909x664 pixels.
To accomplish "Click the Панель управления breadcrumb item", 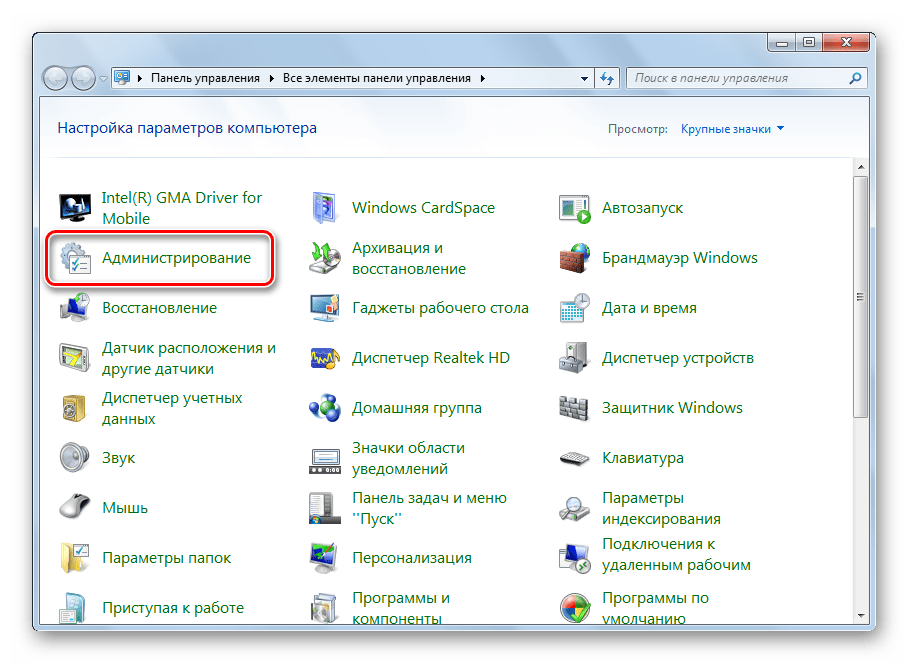I will [x=205, y=78].
